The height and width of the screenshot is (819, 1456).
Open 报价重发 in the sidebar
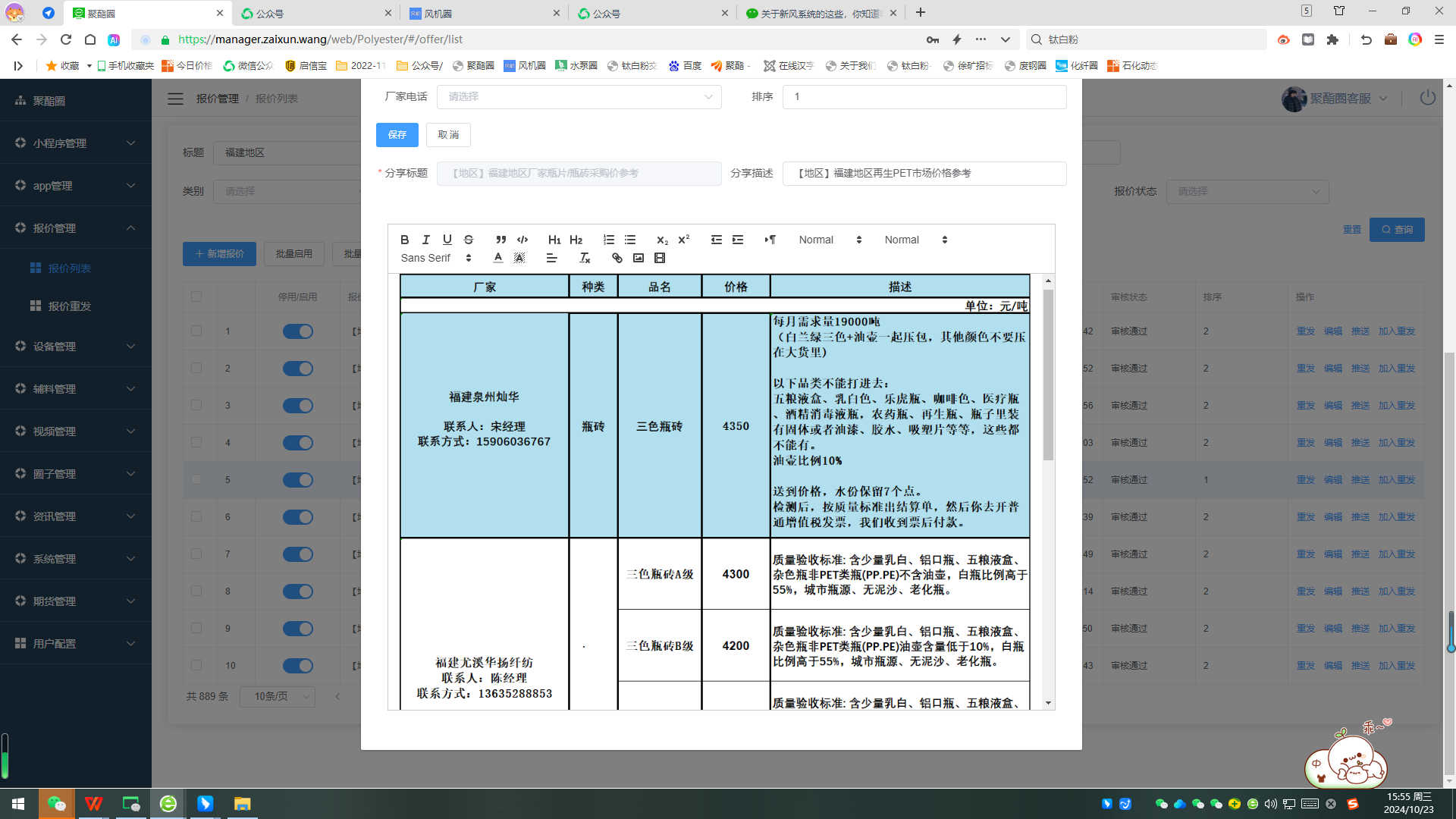(69, 306)
